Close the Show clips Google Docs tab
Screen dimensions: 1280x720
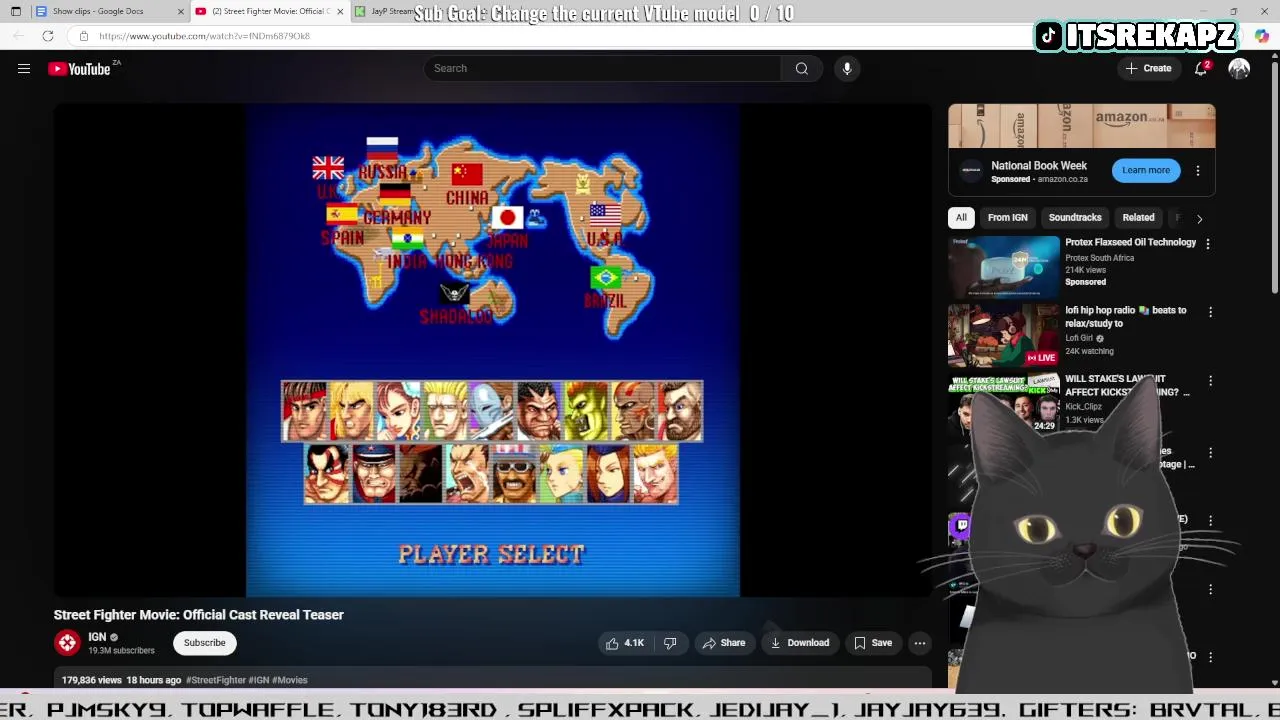[180, 11]
